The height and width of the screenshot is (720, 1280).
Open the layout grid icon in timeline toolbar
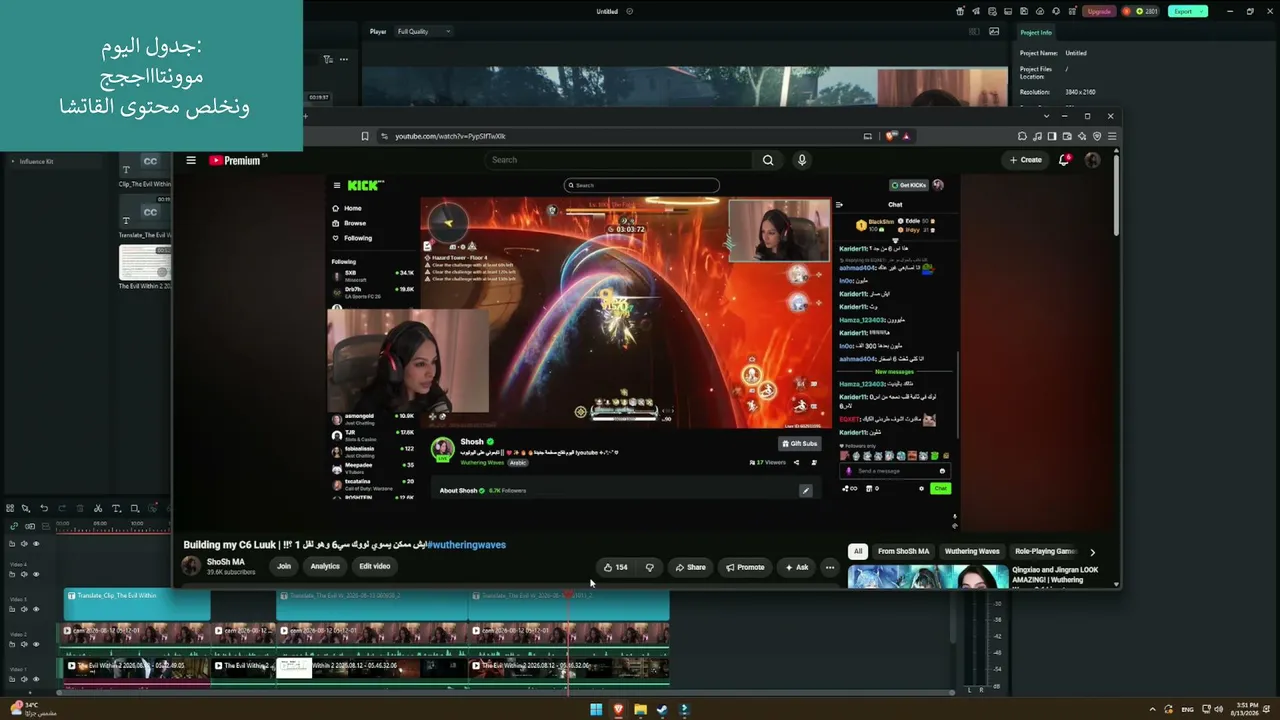10,508
